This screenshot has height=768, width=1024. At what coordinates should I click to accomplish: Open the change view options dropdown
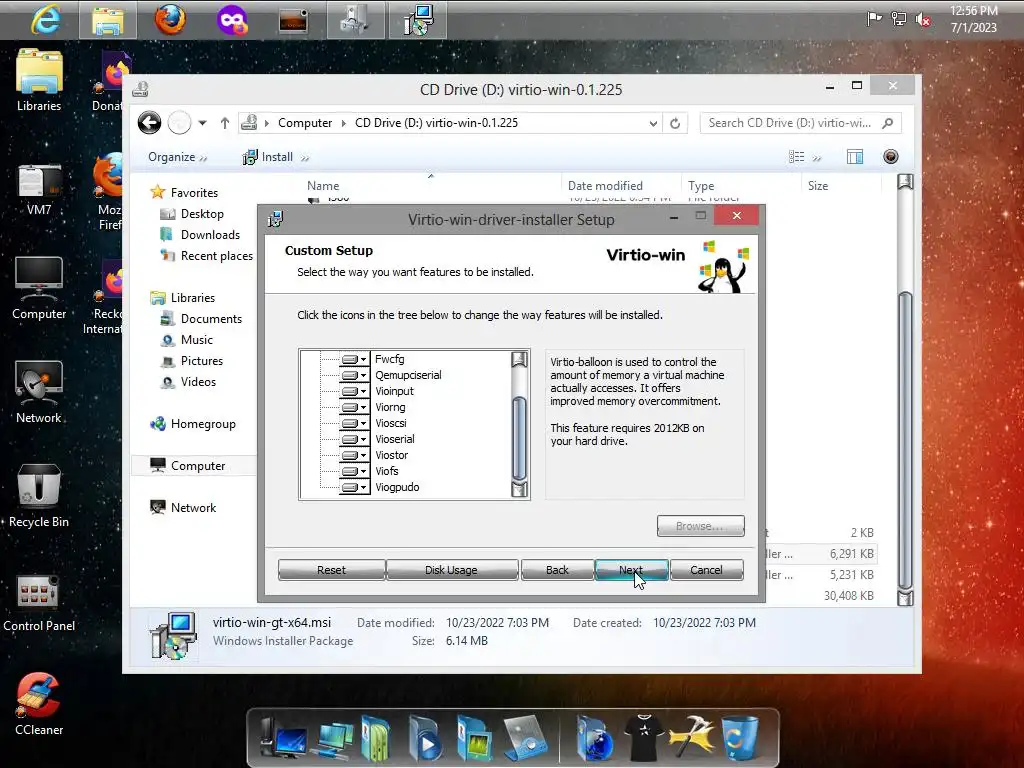(x=816, y=157)
